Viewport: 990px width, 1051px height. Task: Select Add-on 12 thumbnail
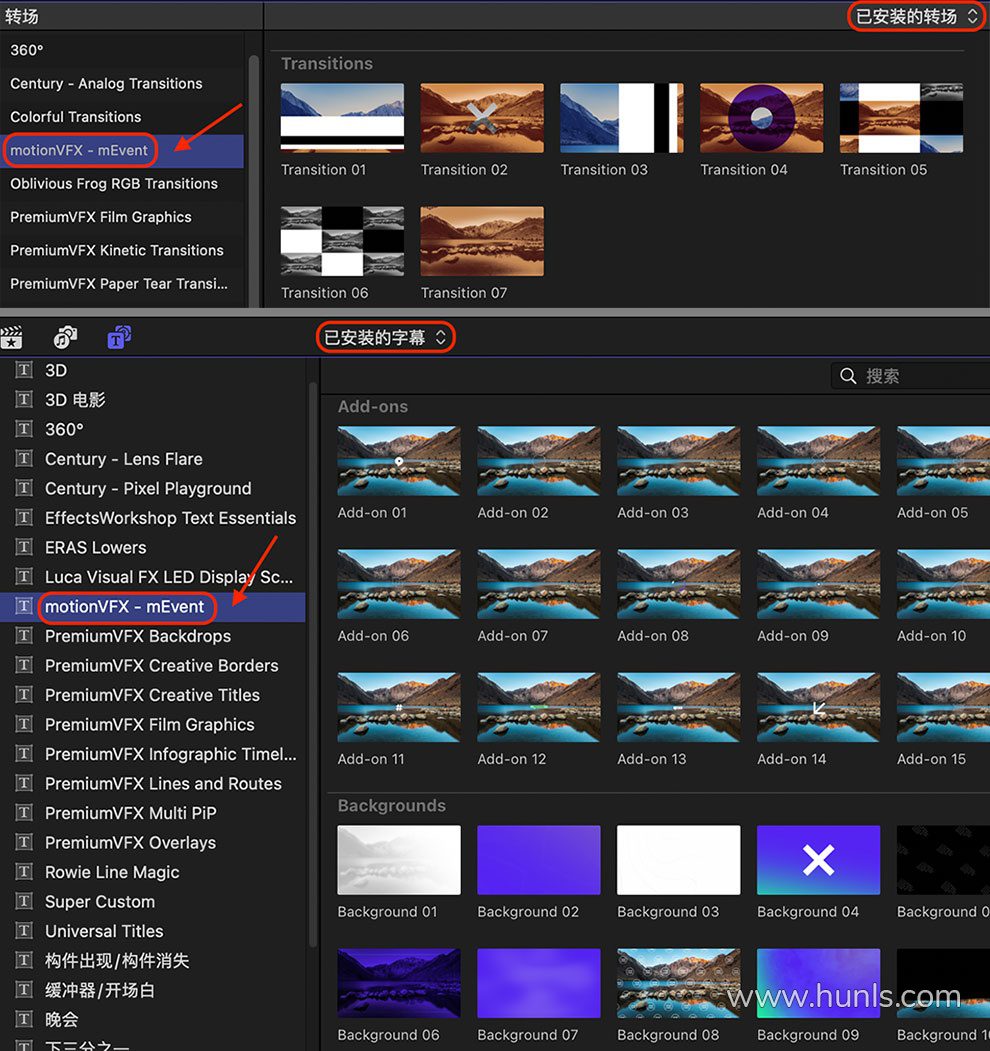(x=539, y=708)
